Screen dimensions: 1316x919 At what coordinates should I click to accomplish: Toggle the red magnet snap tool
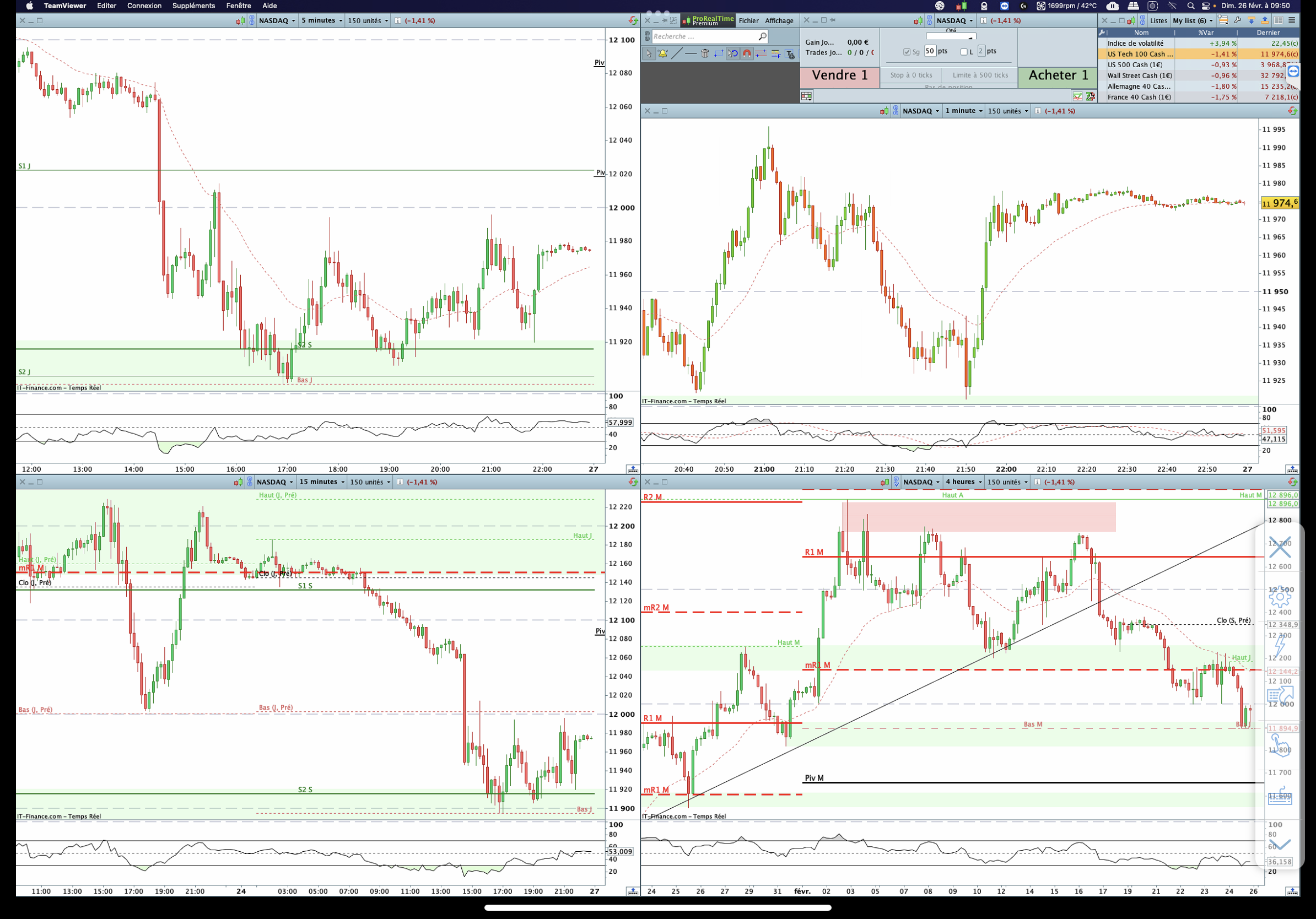(747, 54)
